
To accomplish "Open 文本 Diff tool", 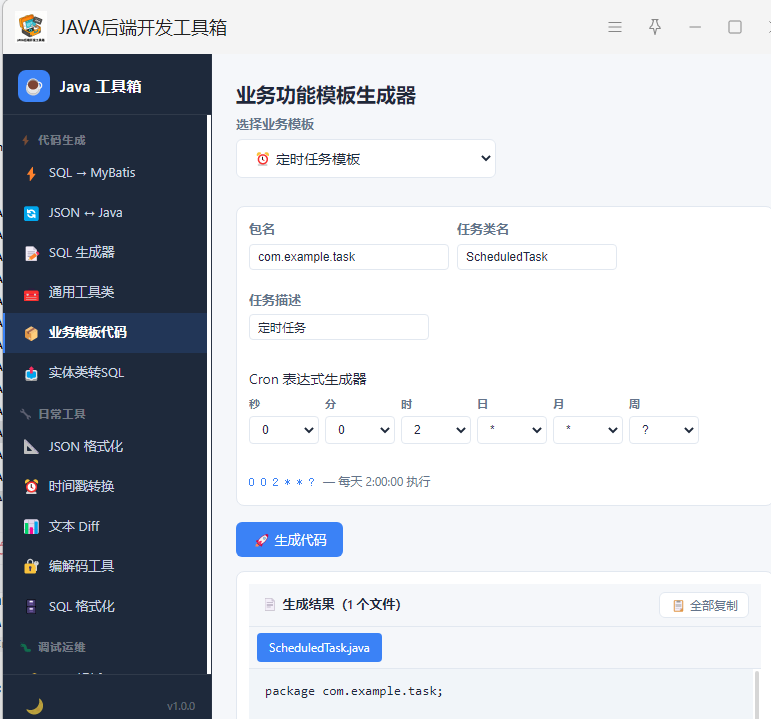I will 105,526.
